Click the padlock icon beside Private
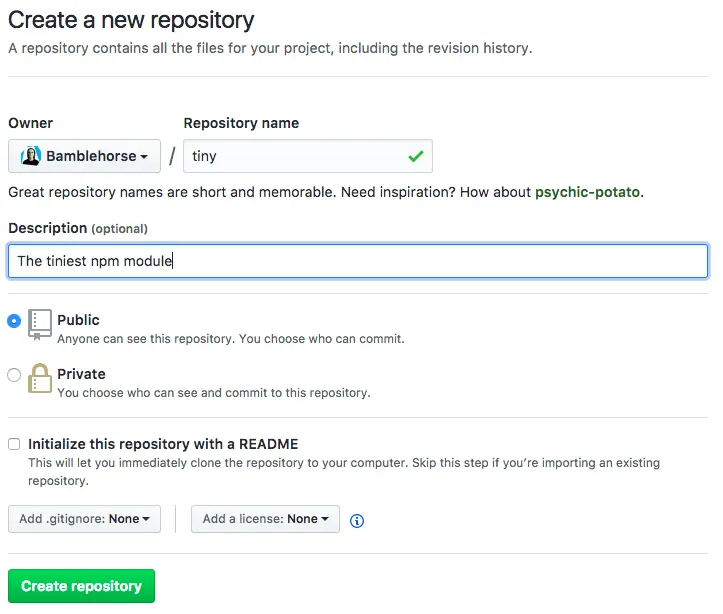723x614 pixels. (40, 378)
